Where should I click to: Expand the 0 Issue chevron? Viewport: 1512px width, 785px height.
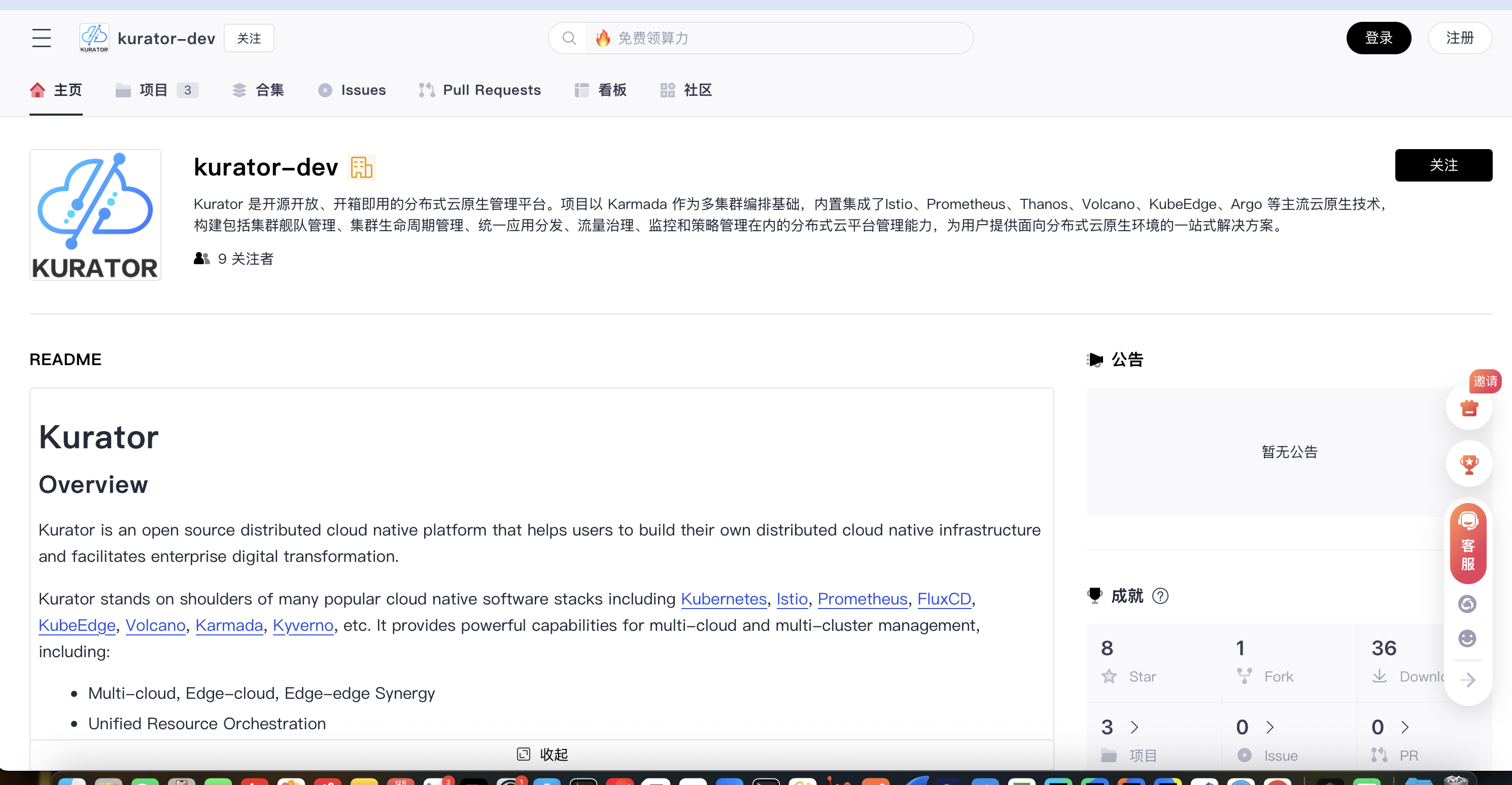pos(1269,727)
